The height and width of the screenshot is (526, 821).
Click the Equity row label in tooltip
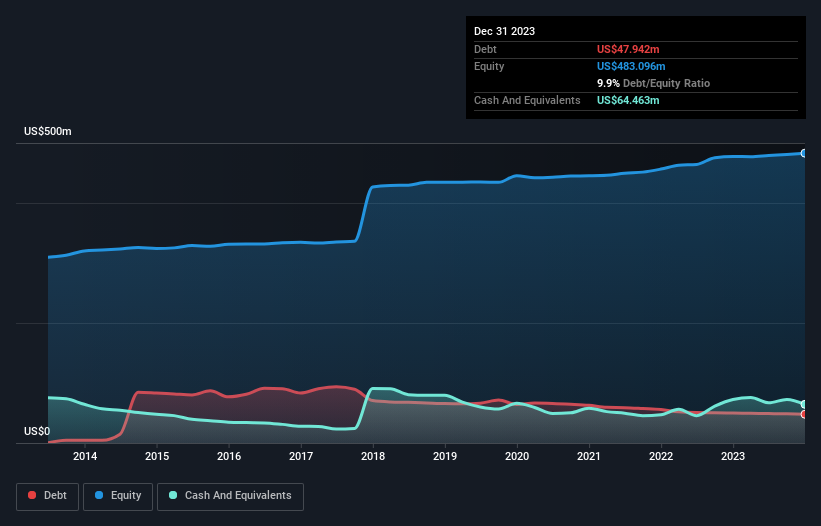[489, 66]
